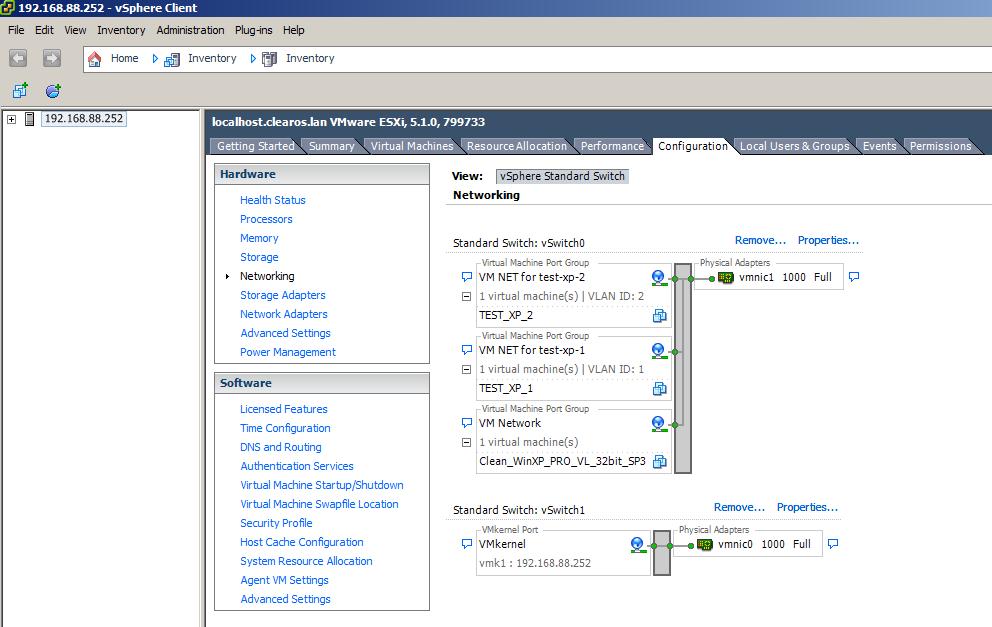
Task: Switch to the Permissions tab
Action: 940,146
